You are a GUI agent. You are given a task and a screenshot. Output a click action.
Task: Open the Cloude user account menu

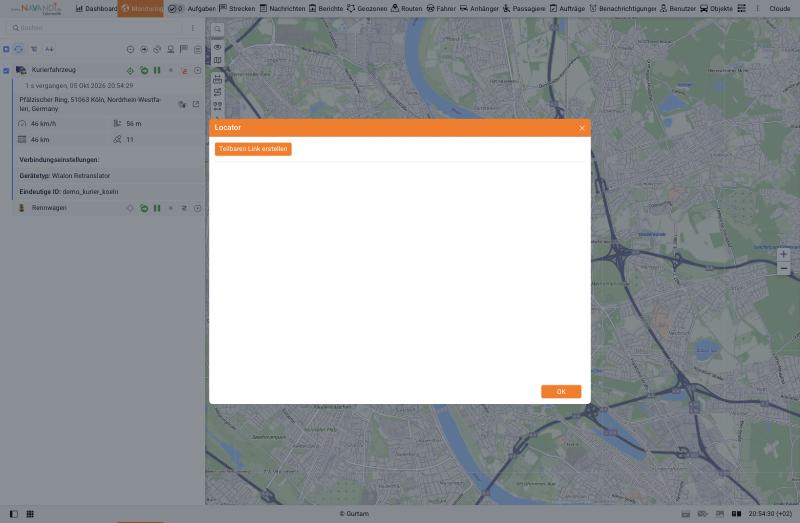click(x=779, y=9)
